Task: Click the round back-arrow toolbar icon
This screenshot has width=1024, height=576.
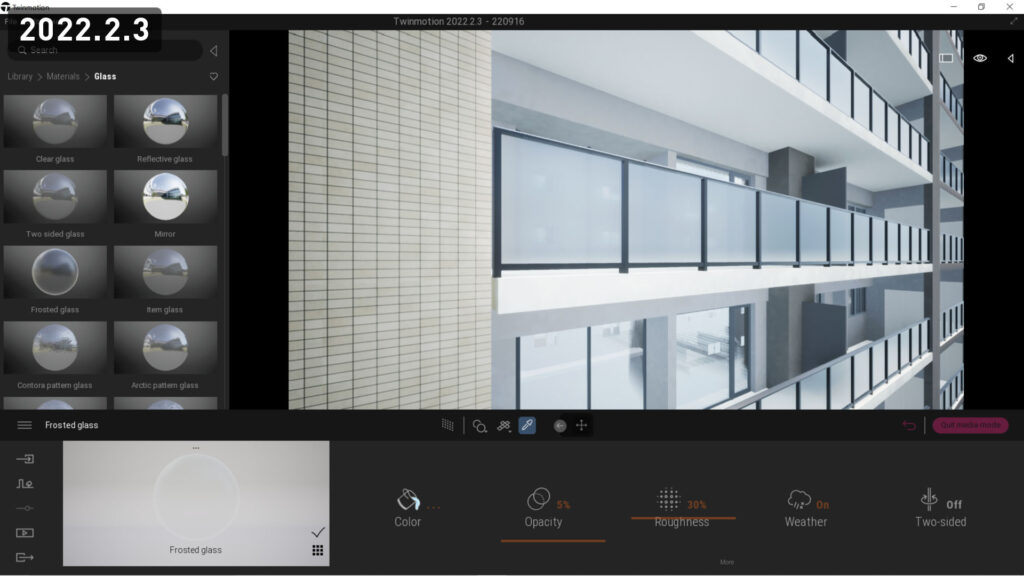Action: 560,426
